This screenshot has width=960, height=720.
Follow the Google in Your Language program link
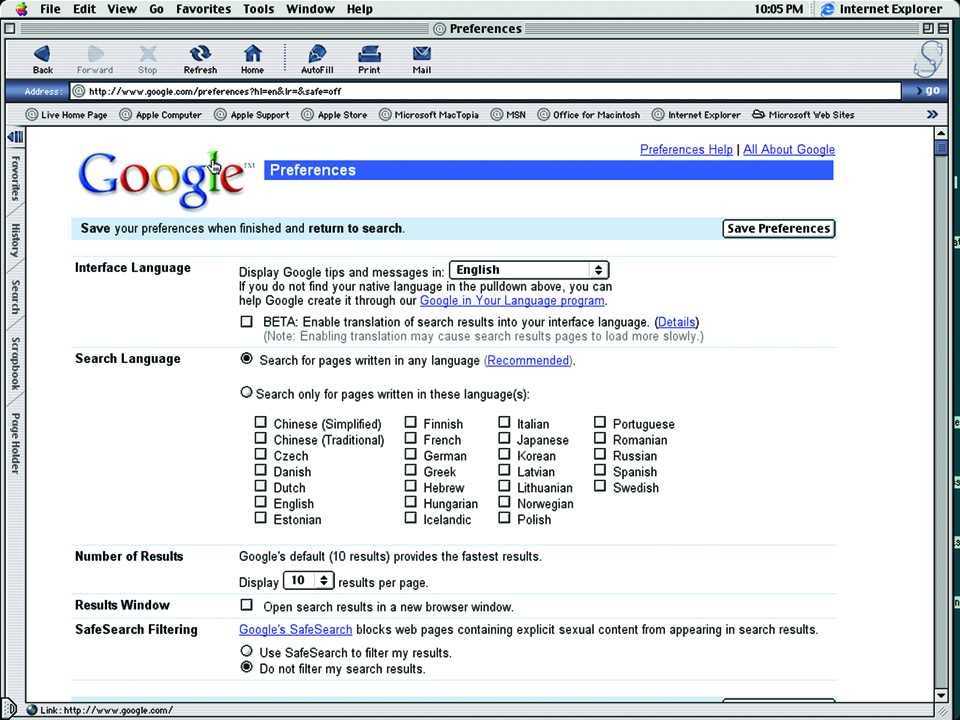point(512,301)
